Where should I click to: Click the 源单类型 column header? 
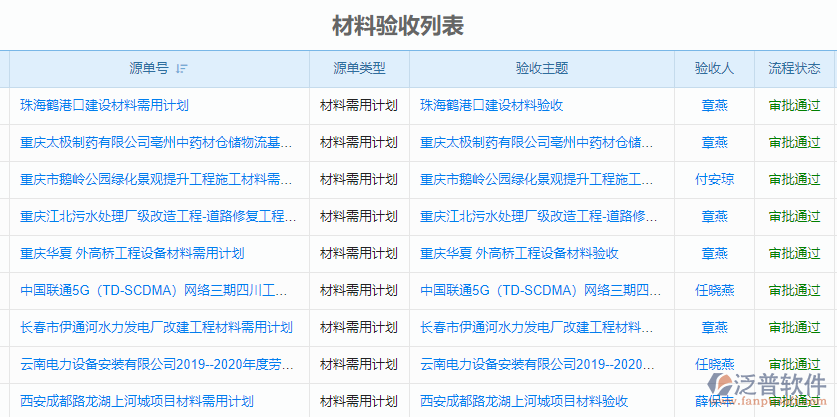[x=359, y=68]
